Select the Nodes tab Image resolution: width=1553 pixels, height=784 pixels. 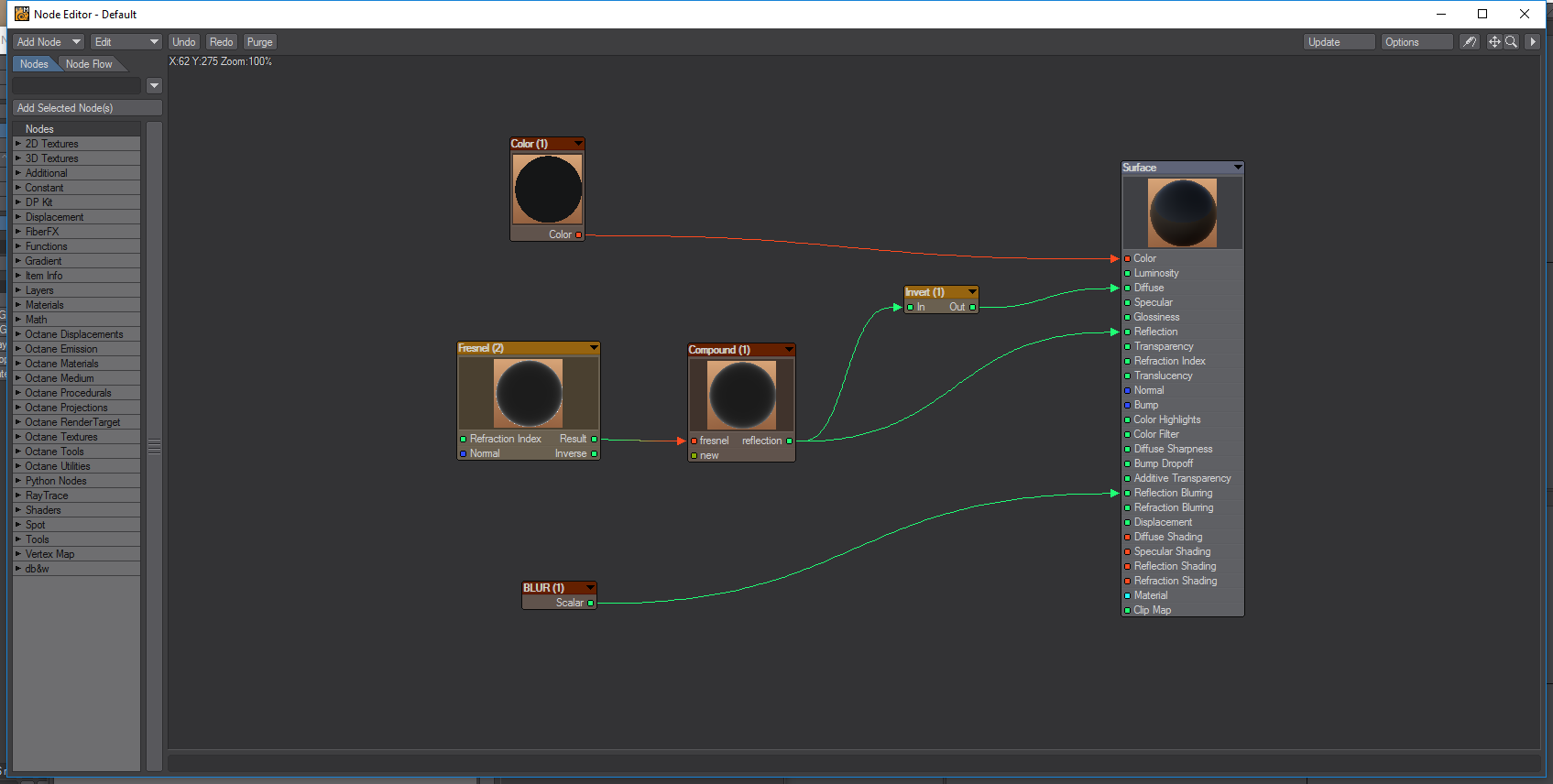click(x=34, y=64)
